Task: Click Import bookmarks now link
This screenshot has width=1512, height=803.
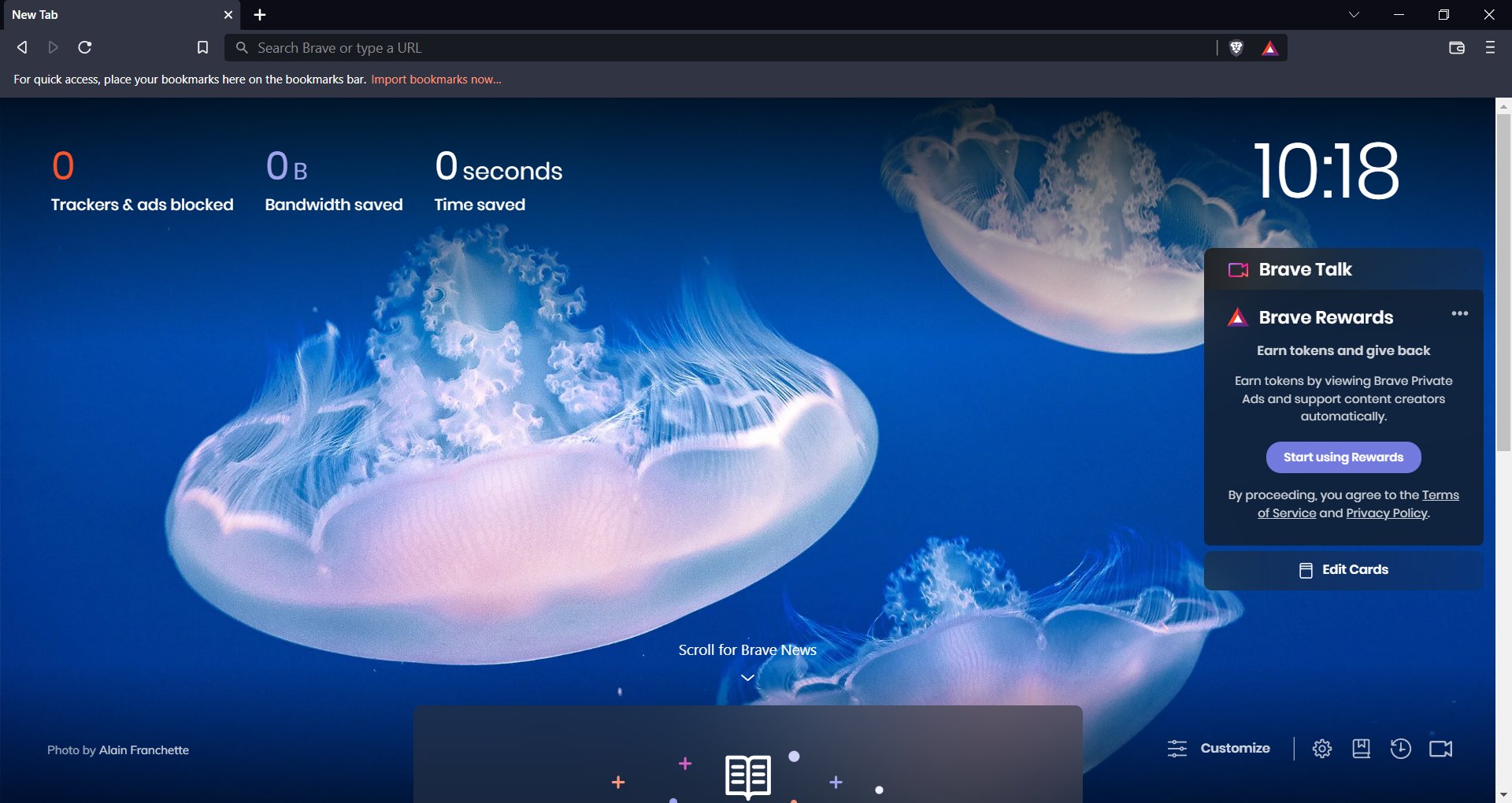Action: [436, 80]
